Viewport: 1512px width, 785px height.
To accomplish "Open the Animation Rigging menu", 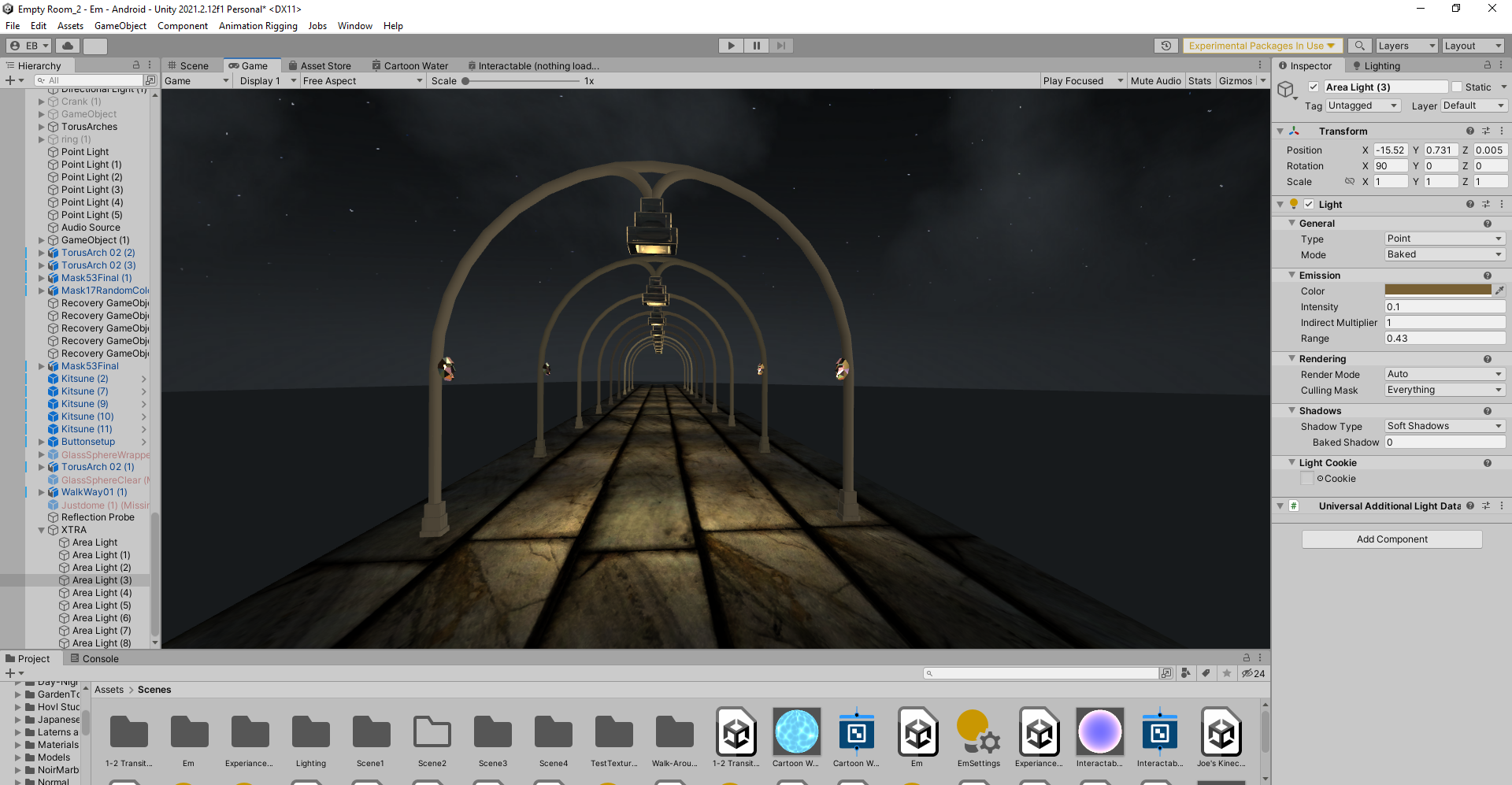I will pyautogui.click(x=258, y=26).
